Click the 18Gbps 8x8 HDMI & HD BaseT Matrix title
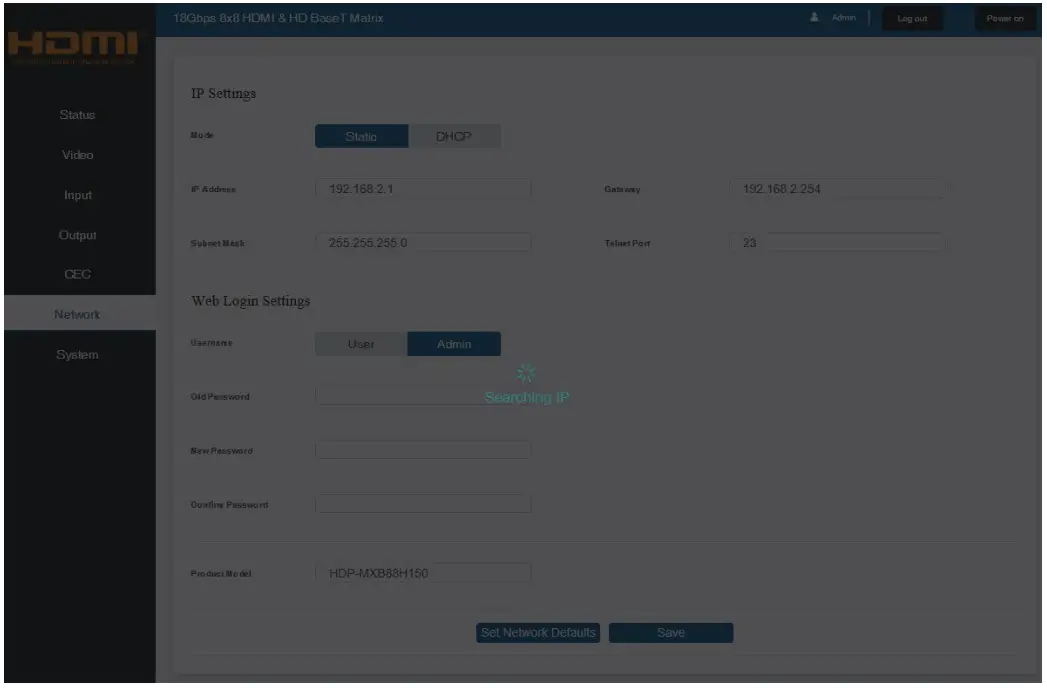Image resolution: width=1047 pixels, height=688 pixels. pos(278,18)
